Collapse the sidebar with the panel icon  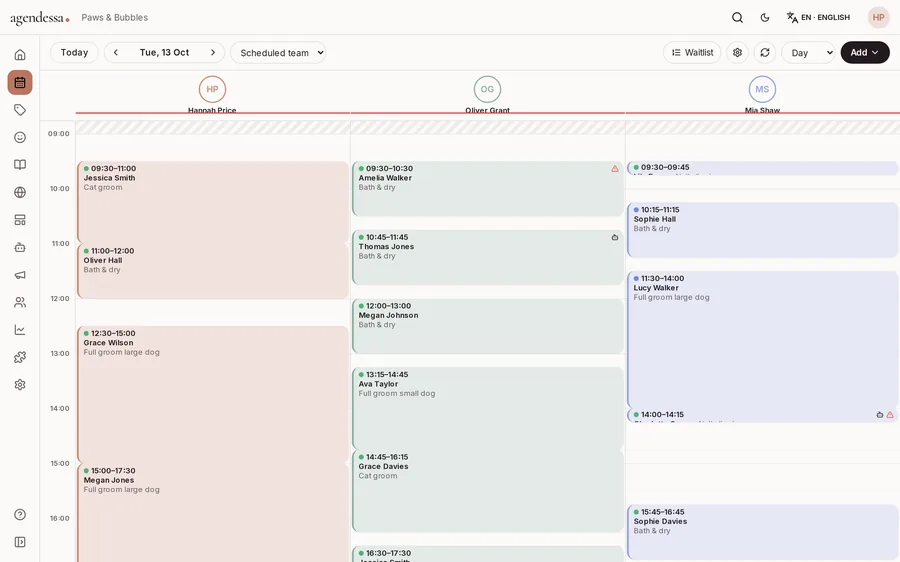20,542
